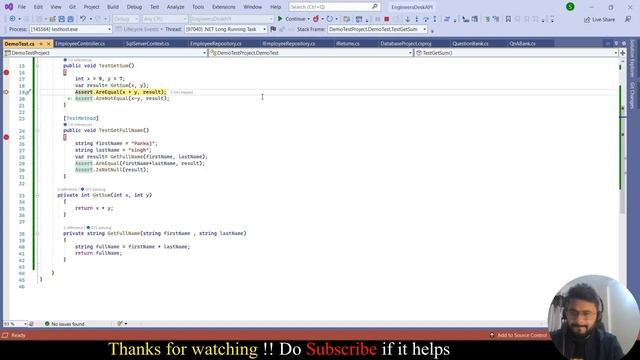Switch to the DatabaseProject.csproj tab
640x360 pixels.
[406, 44]
